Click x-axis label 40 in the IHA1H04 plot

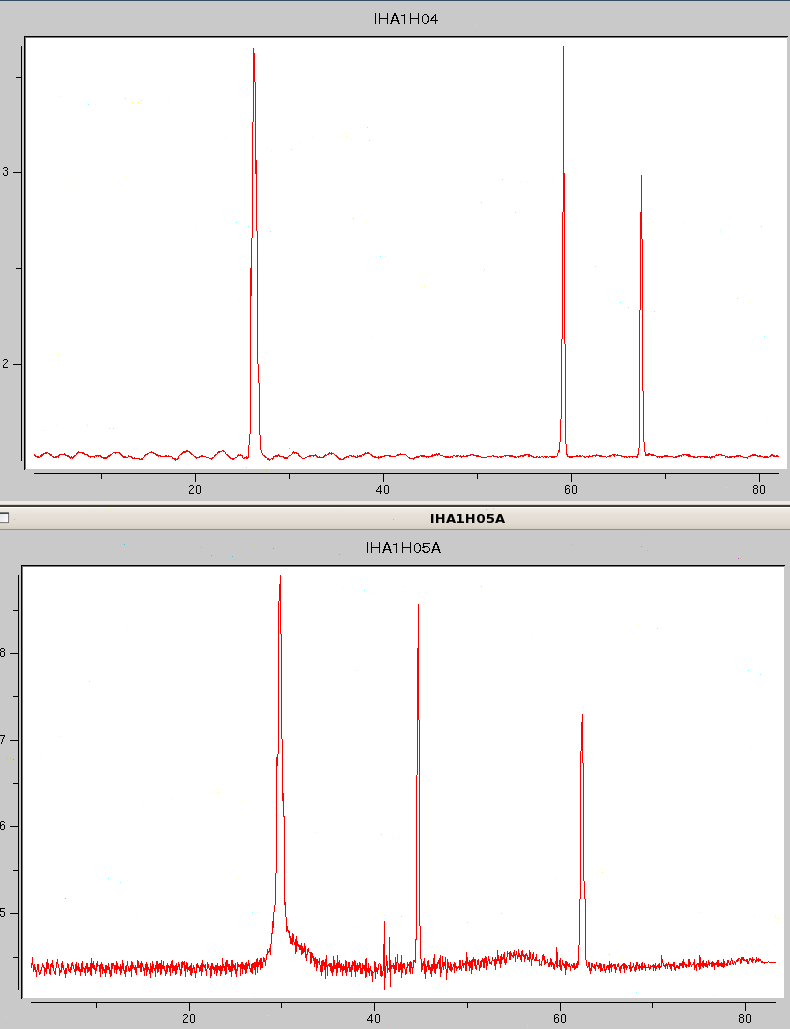tap(383, 490)
